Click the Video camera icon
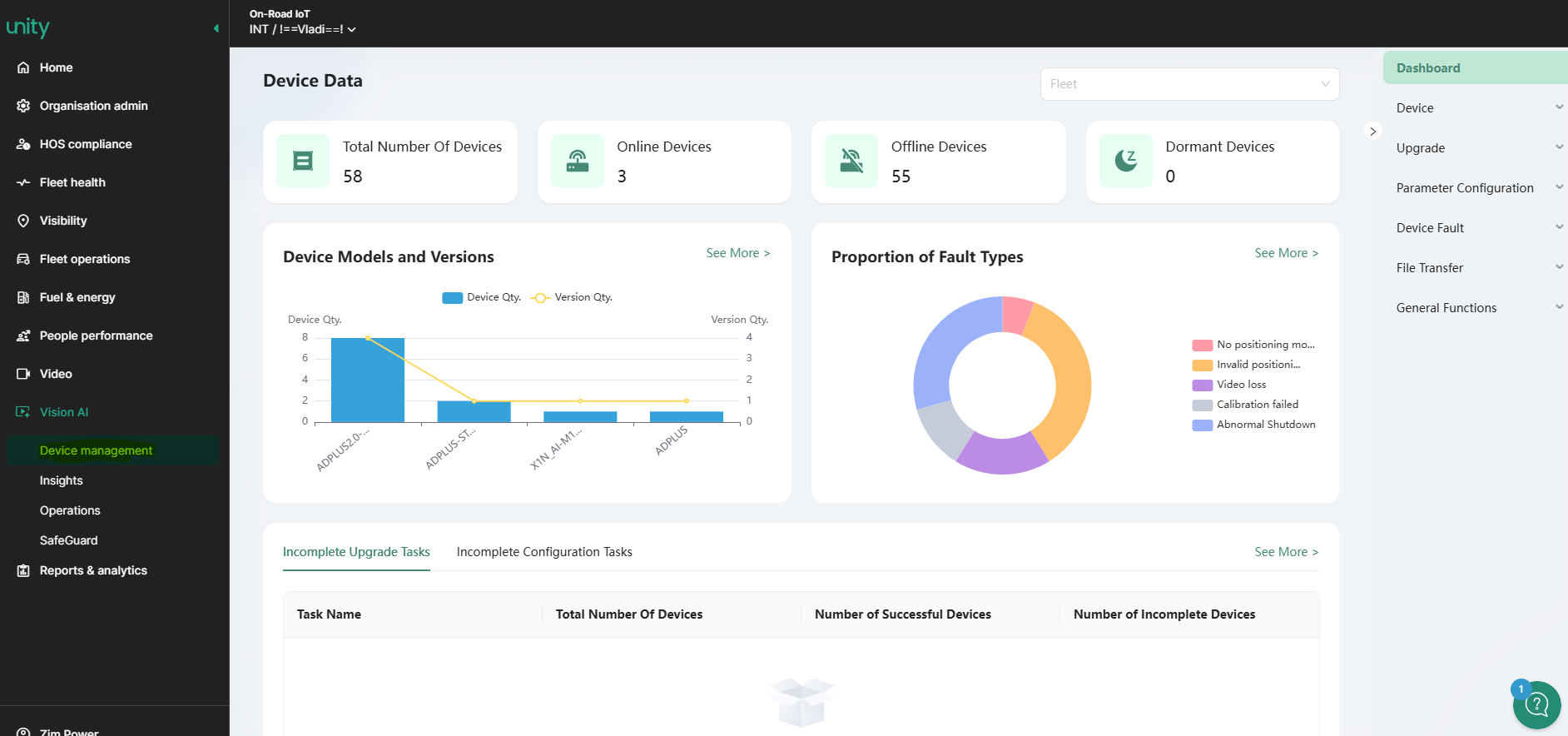The width and height of the screenshot is (1568, 736). pyautogui.click(x=23, y=374)
